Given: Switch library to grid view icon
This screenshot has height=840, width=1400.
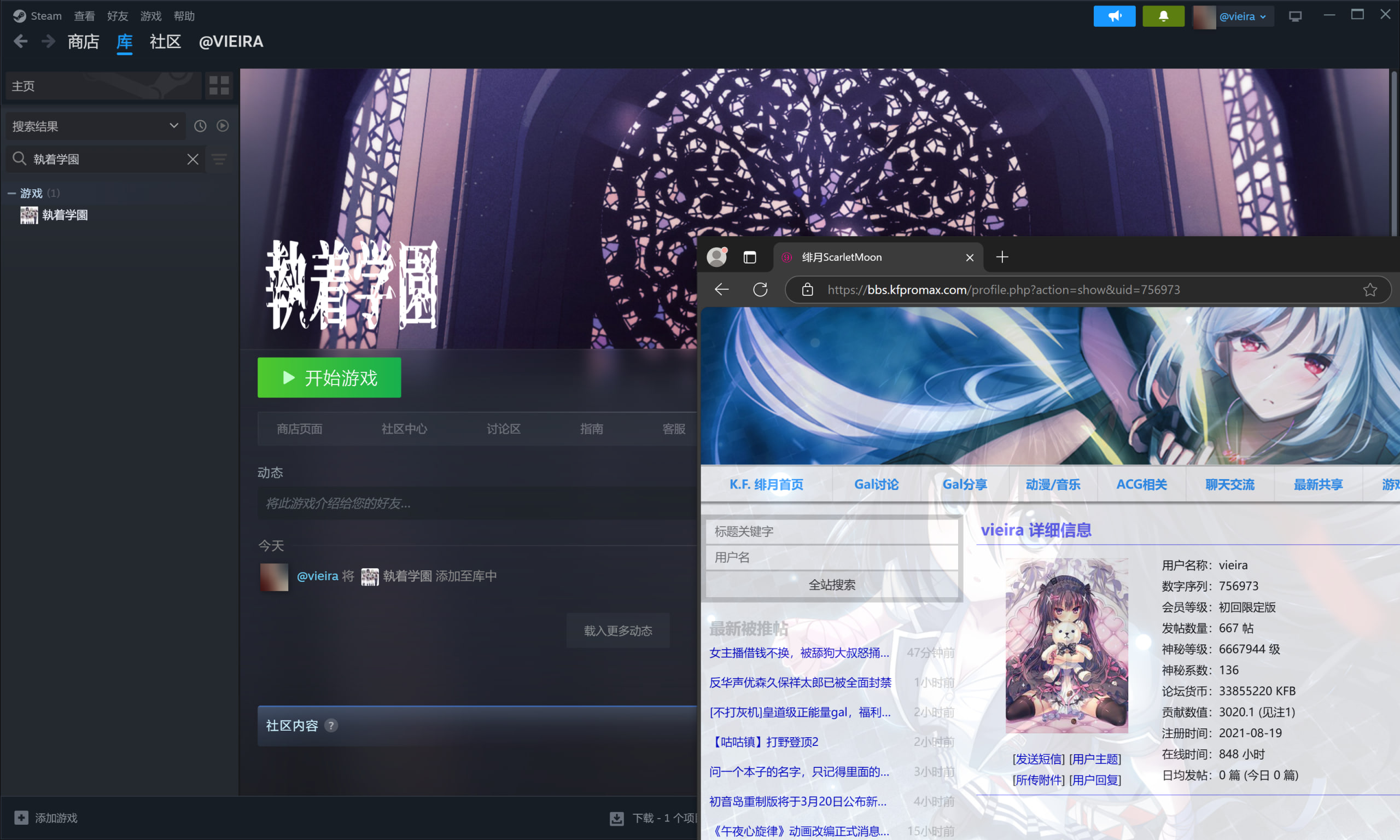Looking at the screenshot, I should tap(219, 85).
